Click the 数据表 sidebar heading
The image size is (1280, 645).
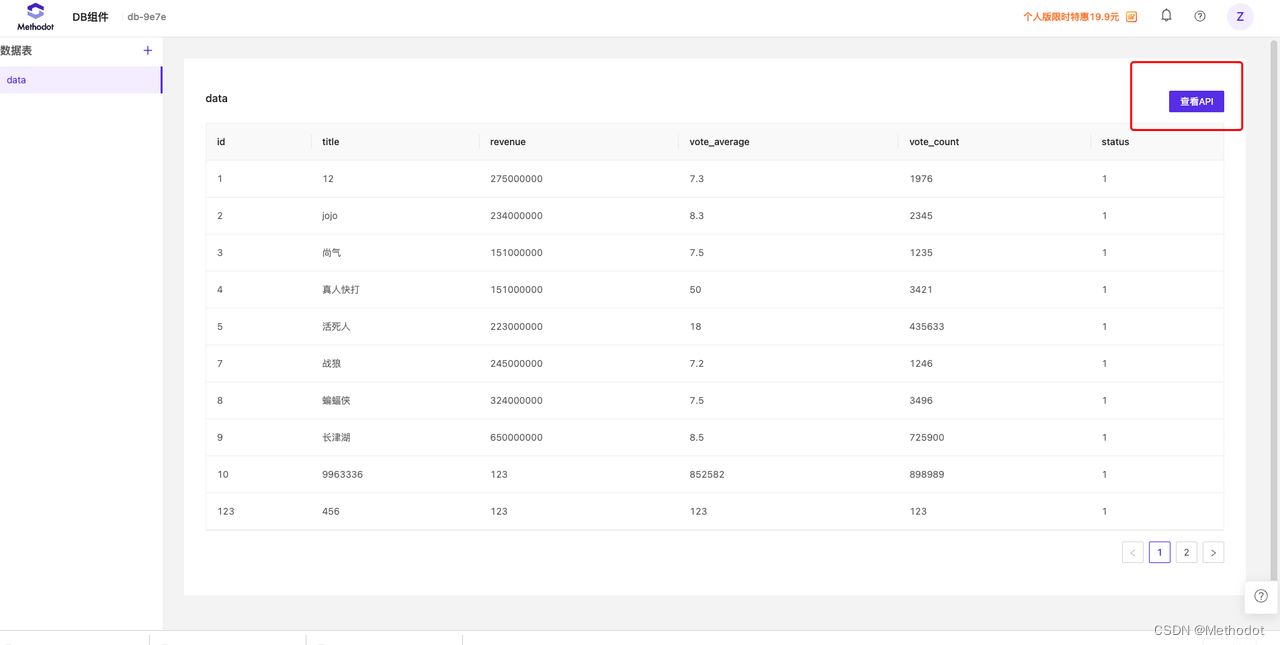[x=16, y=50]
